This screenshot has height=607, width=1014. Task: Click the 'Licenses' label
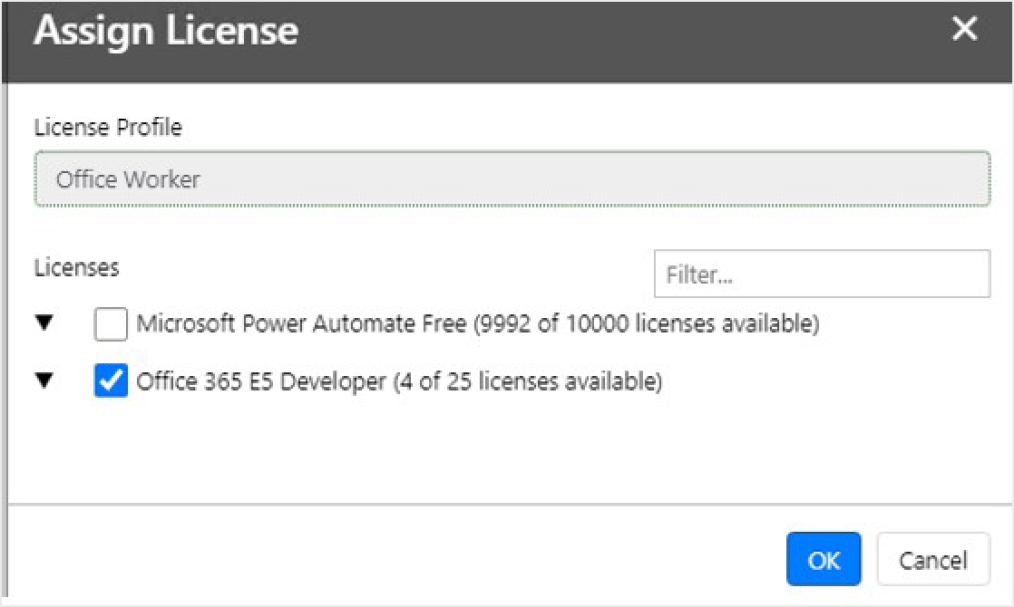[x=76, y=268]
